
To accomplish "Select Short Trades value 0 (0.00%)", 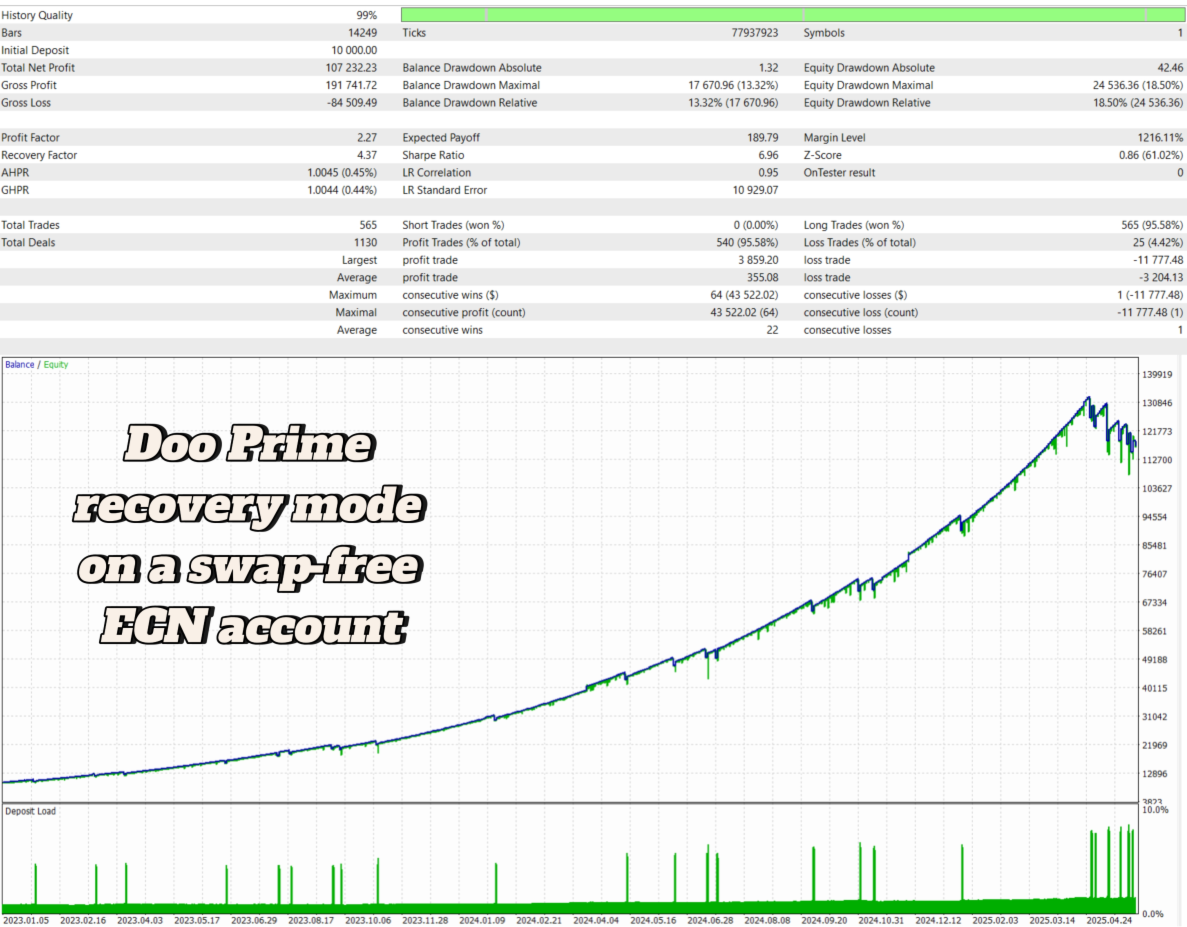I will (x=756, y=224).
